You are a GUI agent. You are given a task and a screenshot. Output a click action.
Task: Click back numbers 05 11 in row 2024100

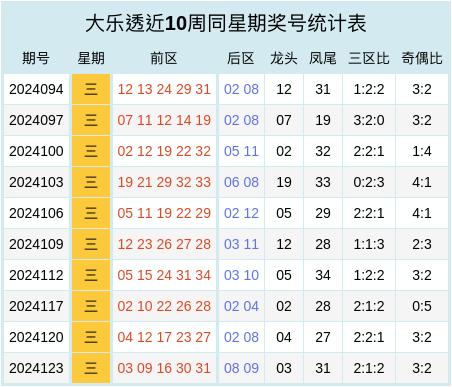point(241,151)
